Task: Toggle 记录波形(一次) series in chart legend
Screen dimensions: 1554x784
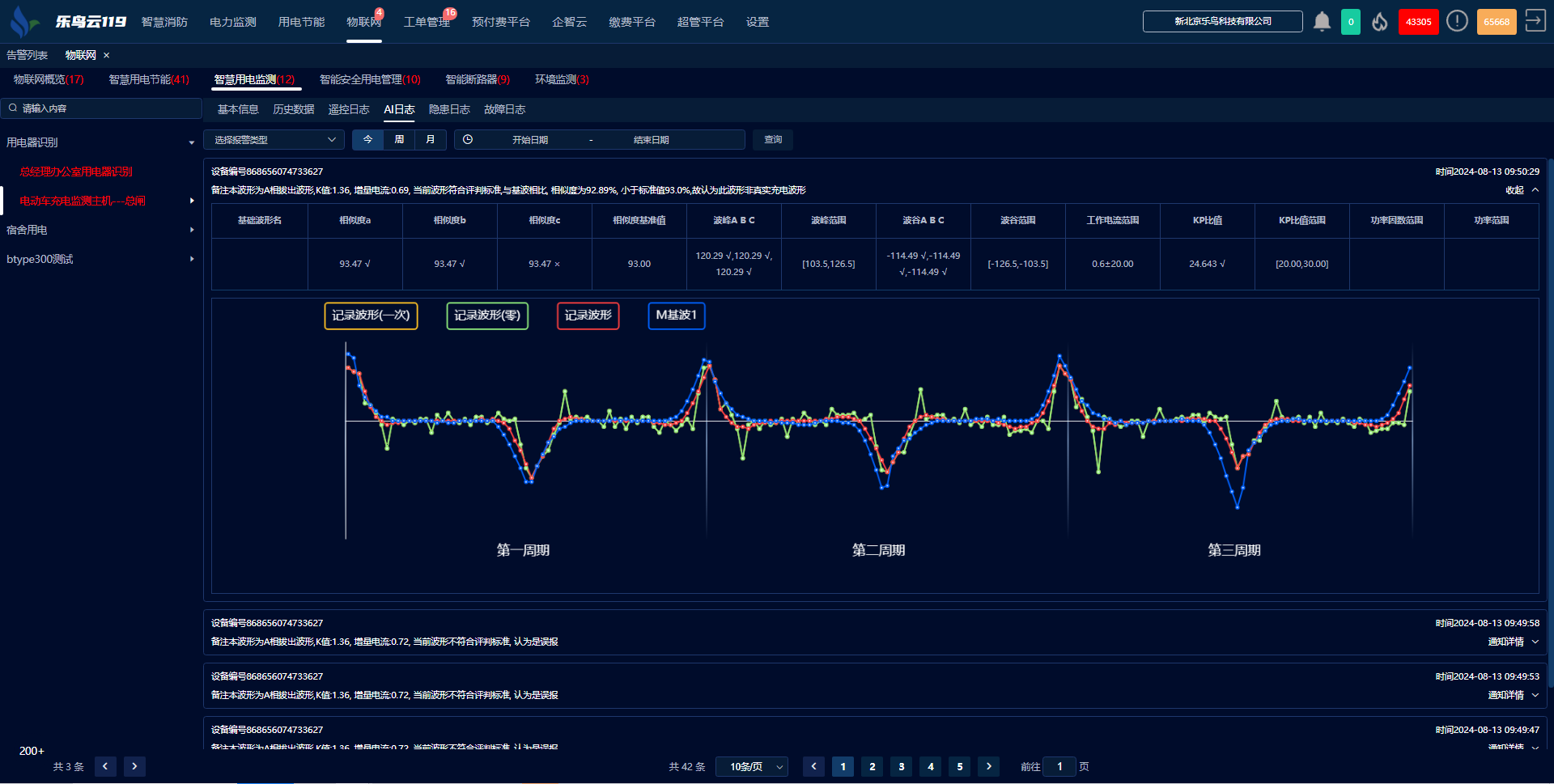Action: [371, 316]
